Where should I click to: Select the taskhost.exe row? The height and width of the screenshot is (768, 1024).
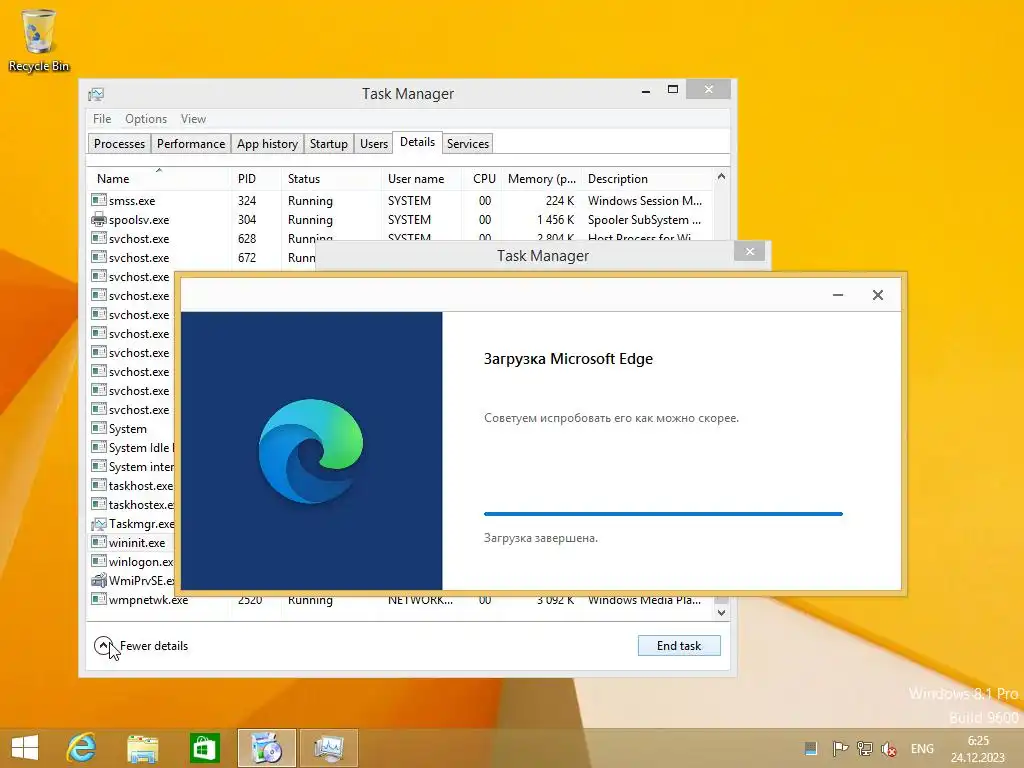131,486
